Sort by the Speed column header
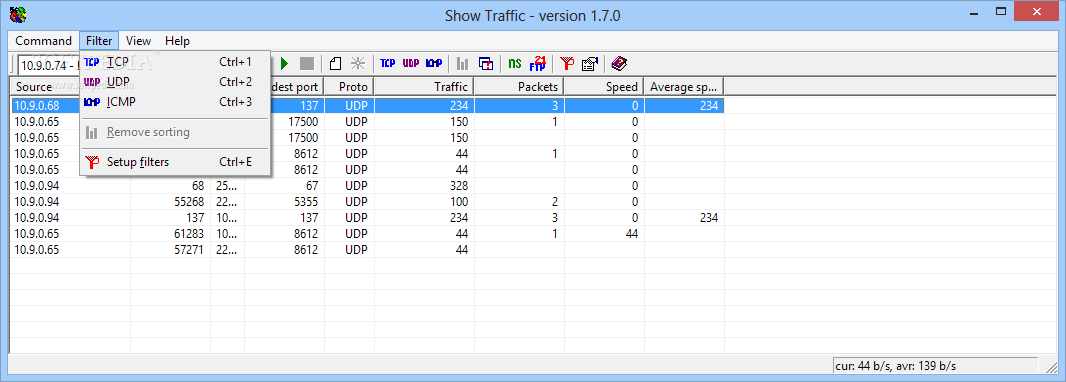 (604, 86)
